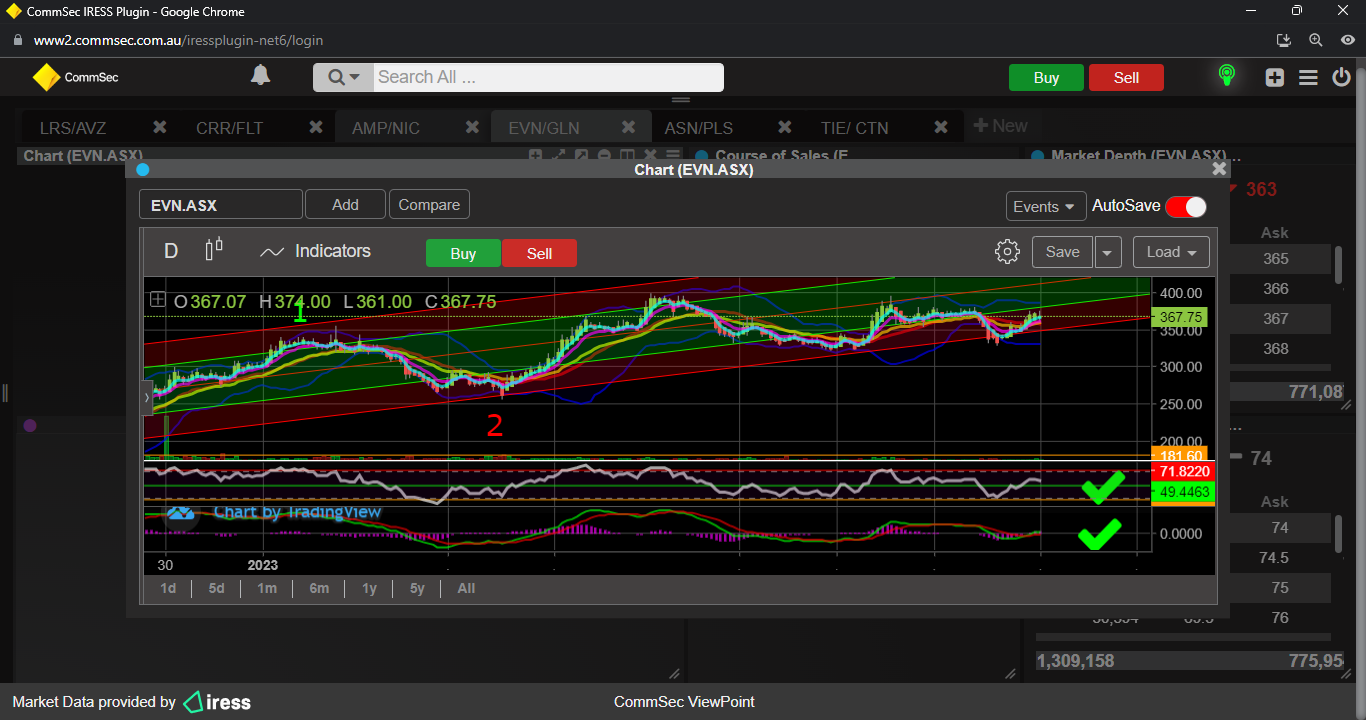The width and height of the screenshot is (1366, 720).
Task: Close the EVN/GLN workspace tab
Action: 629,127
